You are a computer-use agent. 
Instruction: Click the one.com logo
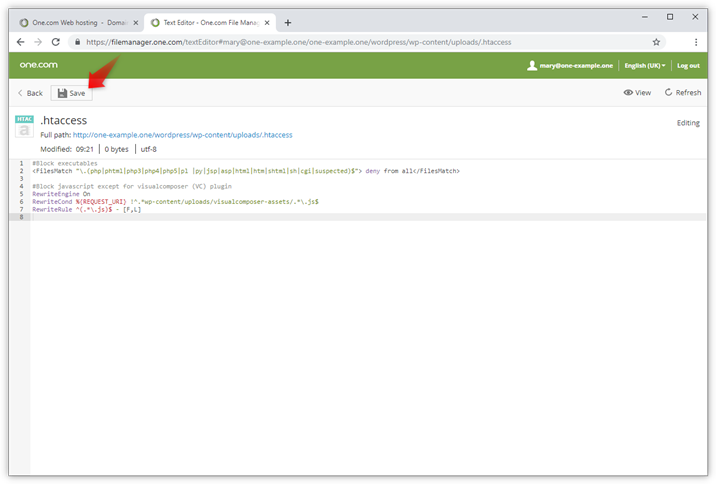pos(40,65)
